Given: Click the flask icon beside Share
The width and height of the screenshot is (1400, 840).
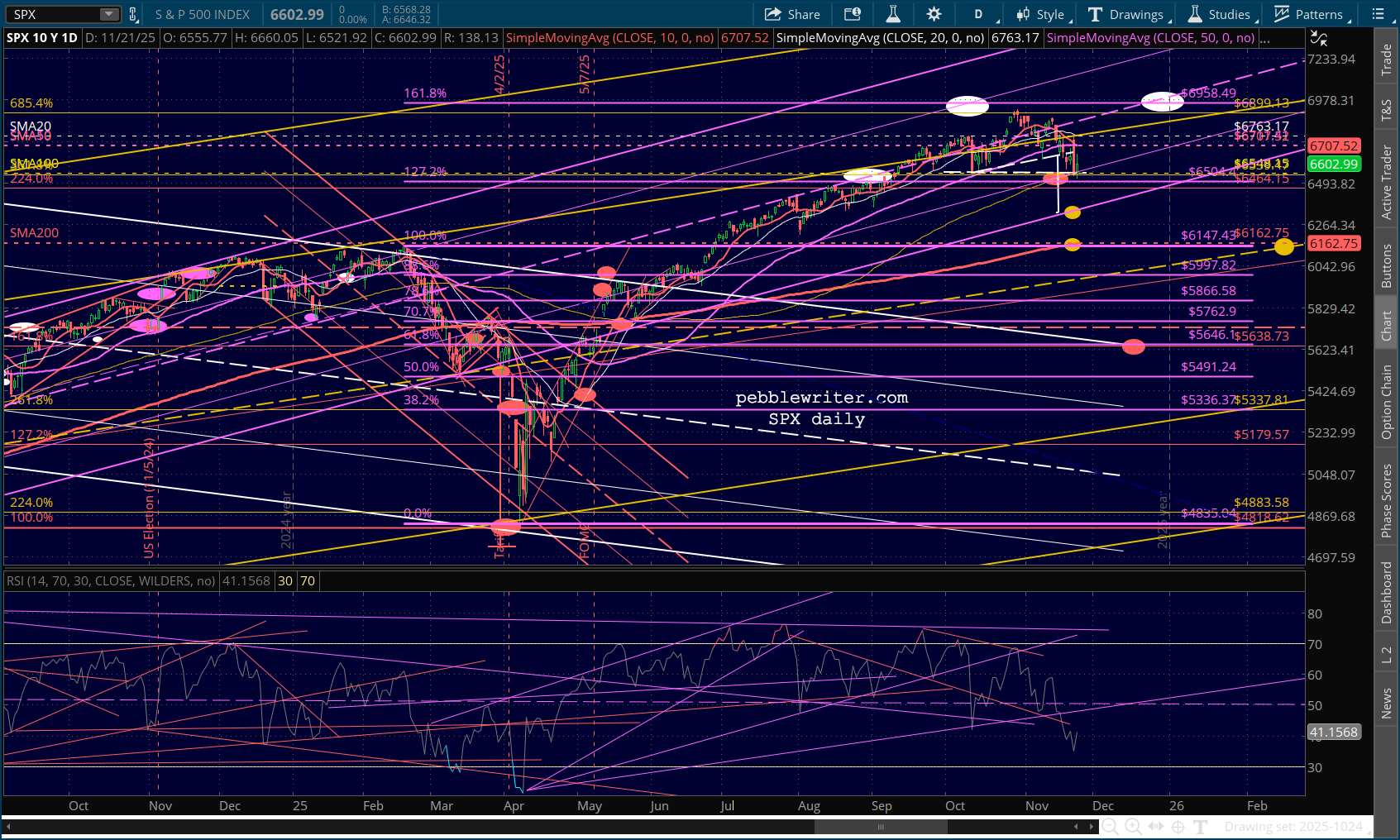Looking at the screenshot, I should click(x=893, y=14).
